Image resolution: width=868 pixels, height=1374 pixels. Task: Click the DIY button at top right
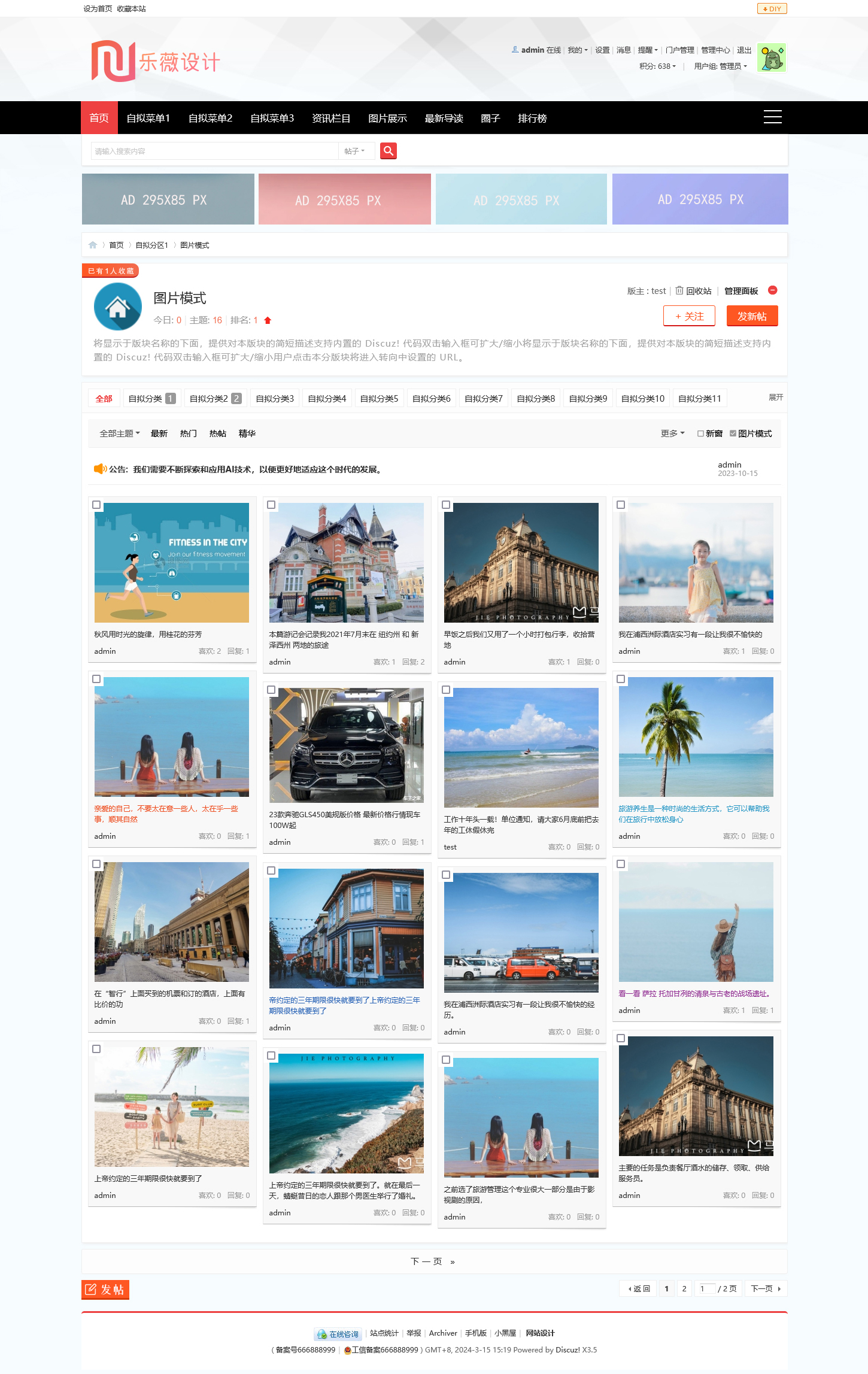tap(772, 8)
